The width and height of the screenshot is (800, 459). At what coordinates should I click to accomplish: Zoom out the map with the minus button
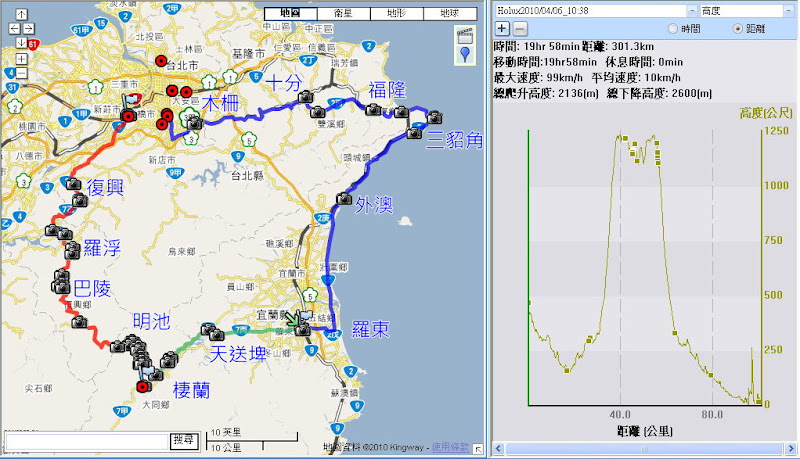coord(21,73)
